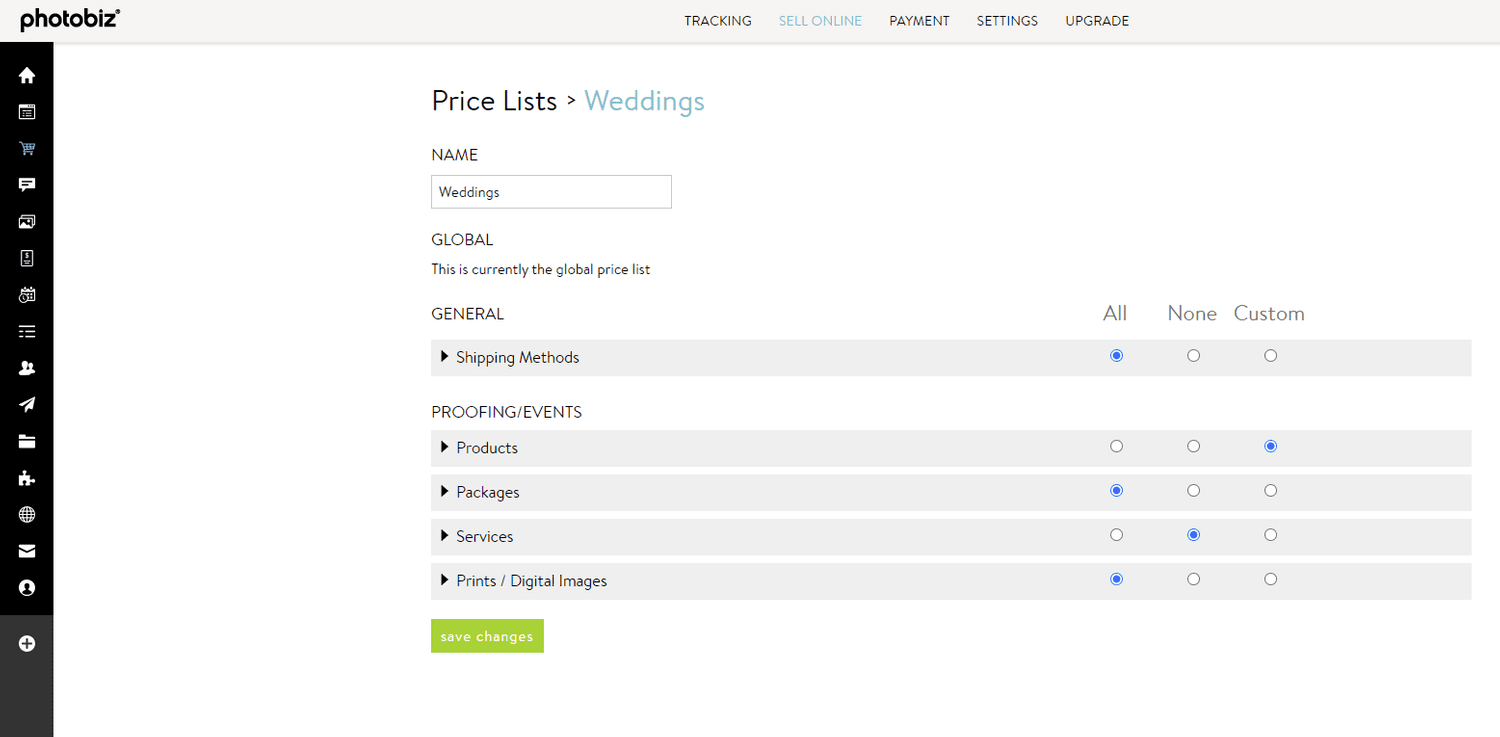Image resolution: width=1500 pixels, height=737 pixels.
Task: Open the TRACKING menu
Action: [718, 20]
